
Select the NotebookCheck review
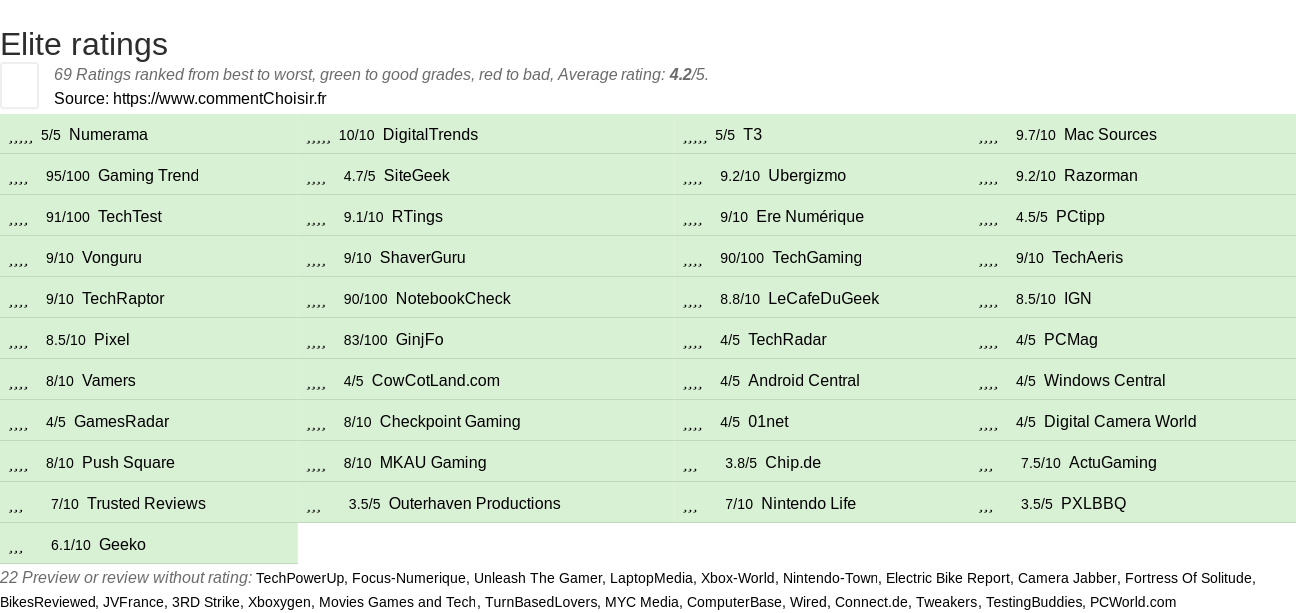(453, 298)
